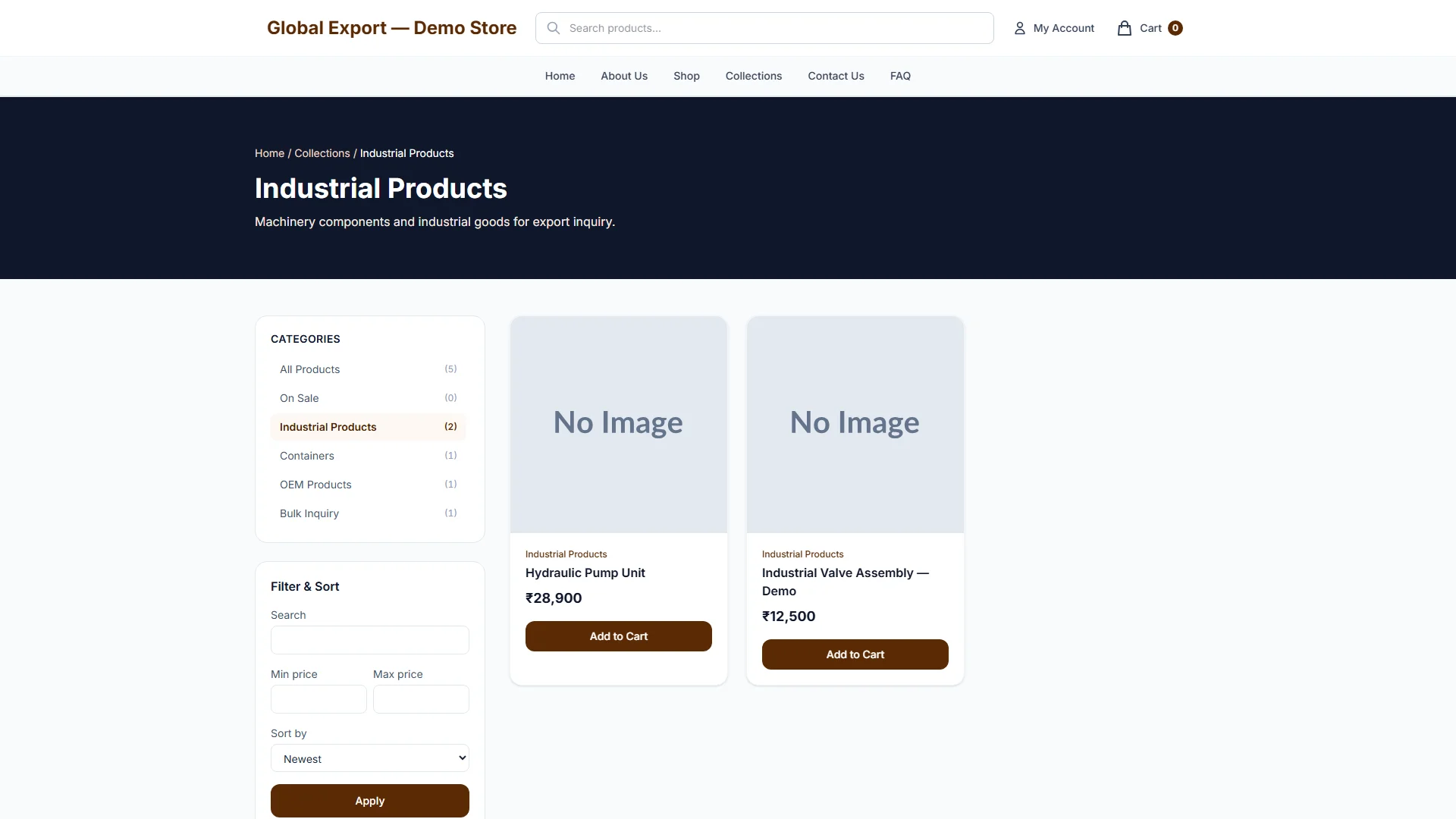Viewport: 1456px width, 819px height.
Task: Click the Global Export Demo Store logo
Action: 391,28
